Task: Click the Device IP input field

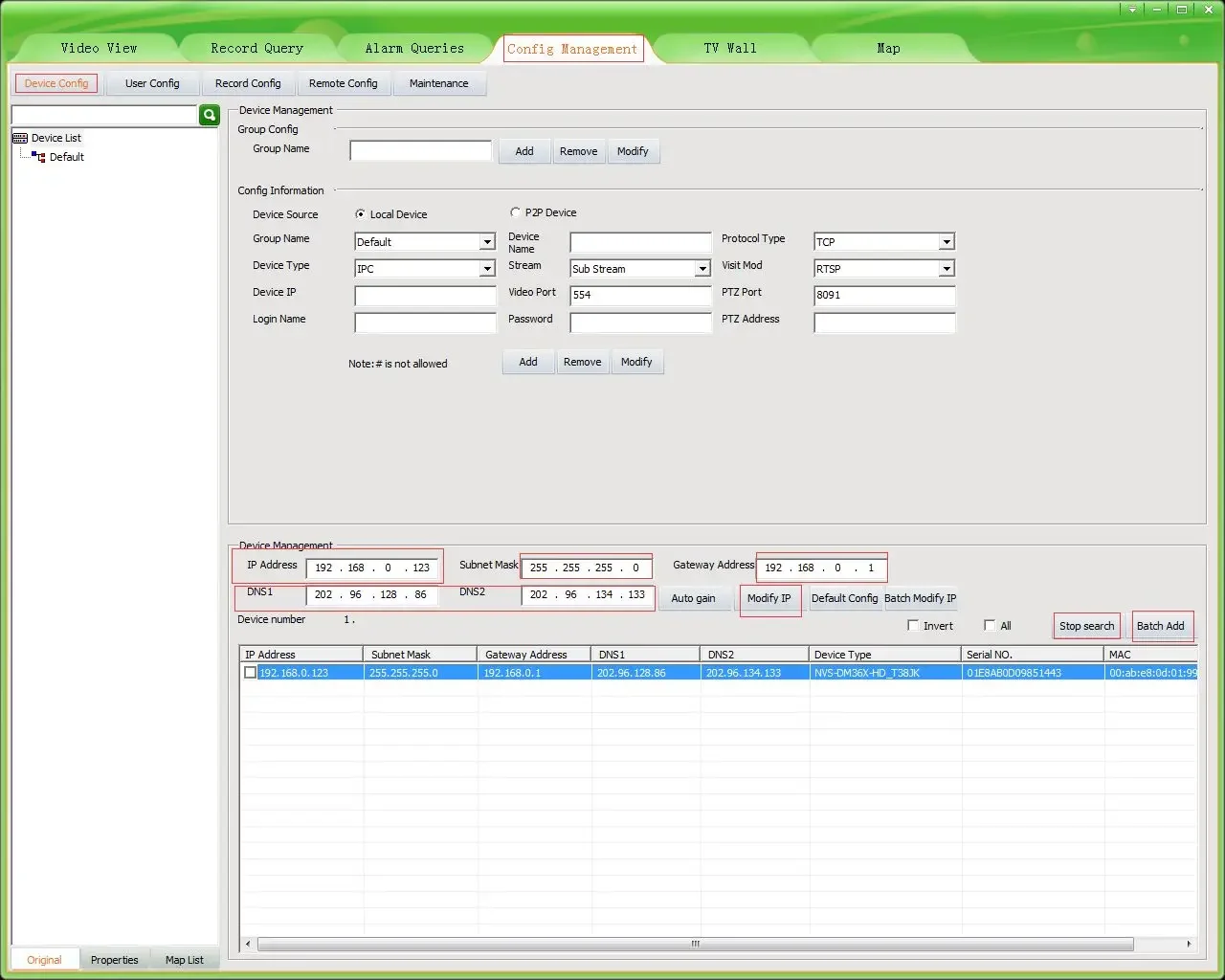Action: click(x=425, y=296)
